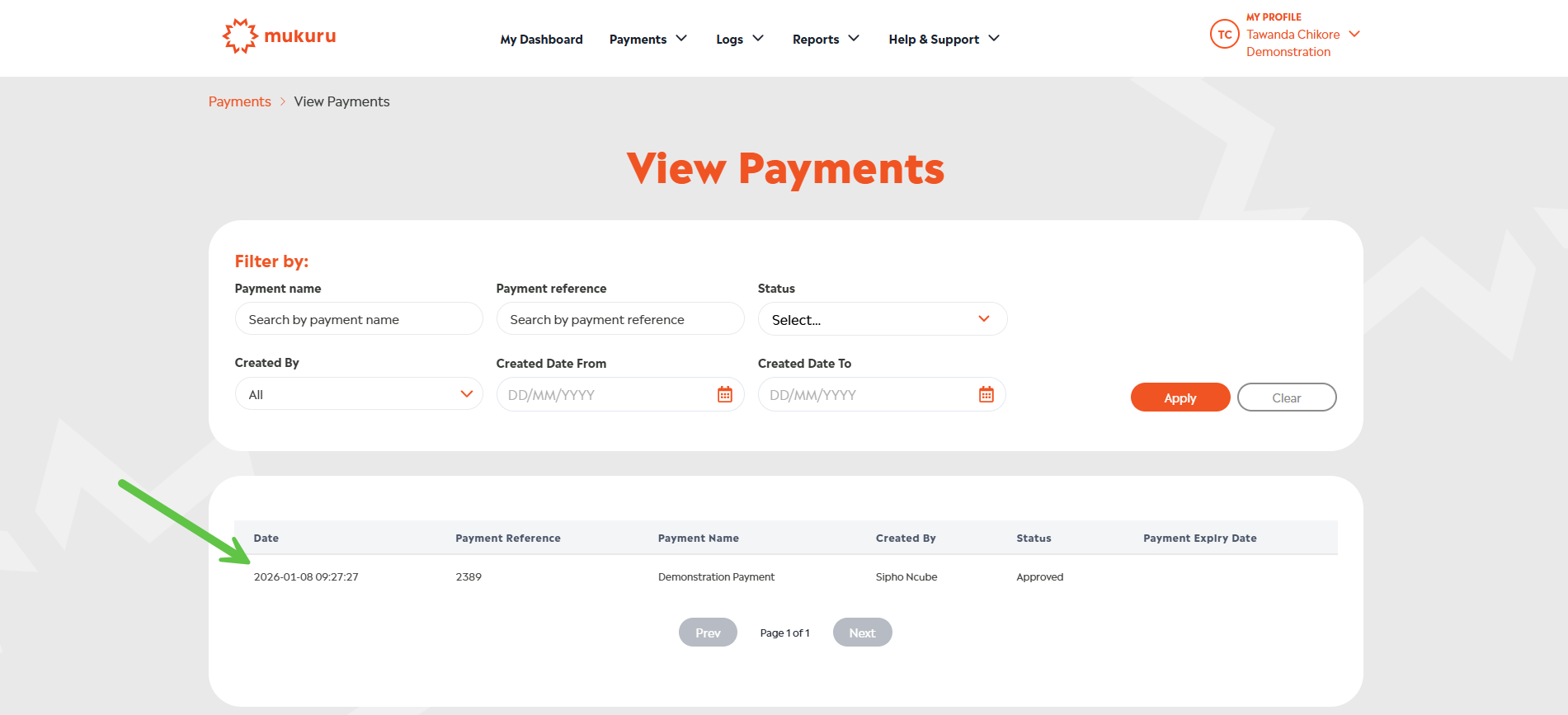This screenshot has width=1568, height=715.
Task: Select the Demonstration Payment row
Action: (716, 577)
